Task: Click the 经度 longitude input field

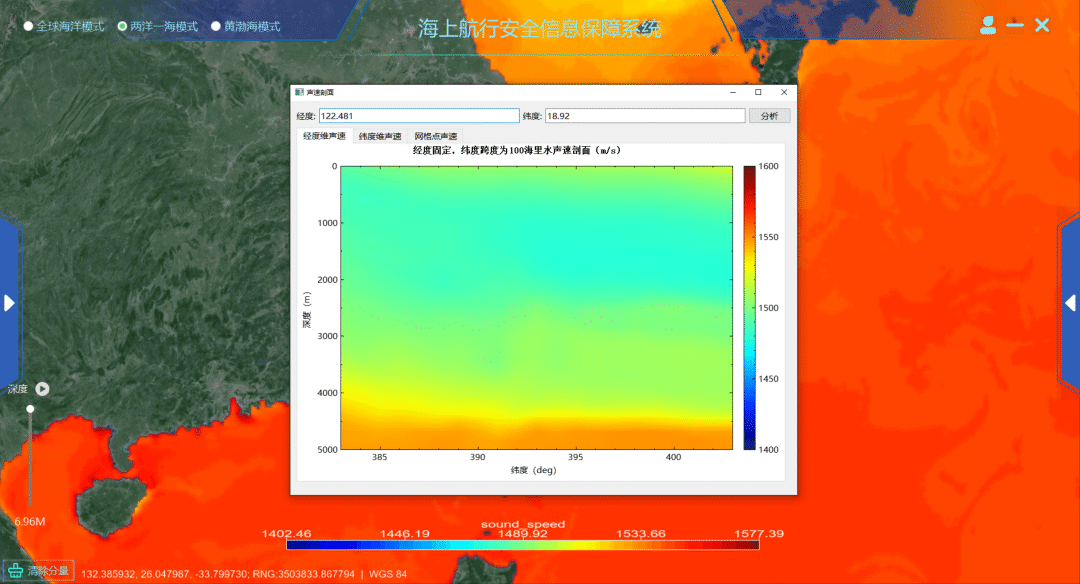Action: [x=419, y=116]
